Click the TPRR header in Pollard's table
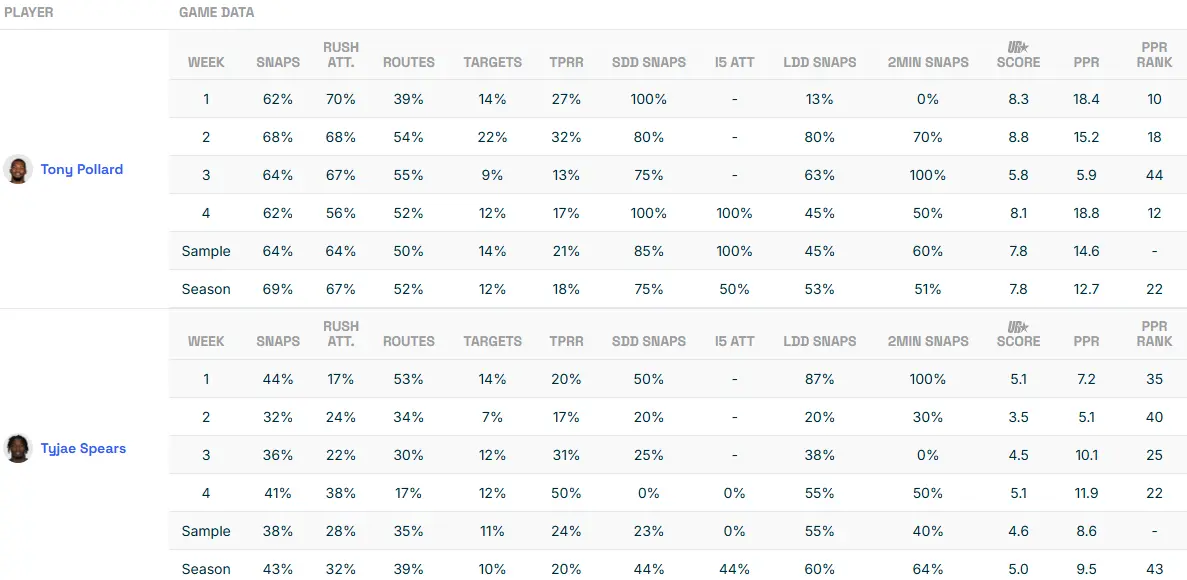 (x=566, y=62)
